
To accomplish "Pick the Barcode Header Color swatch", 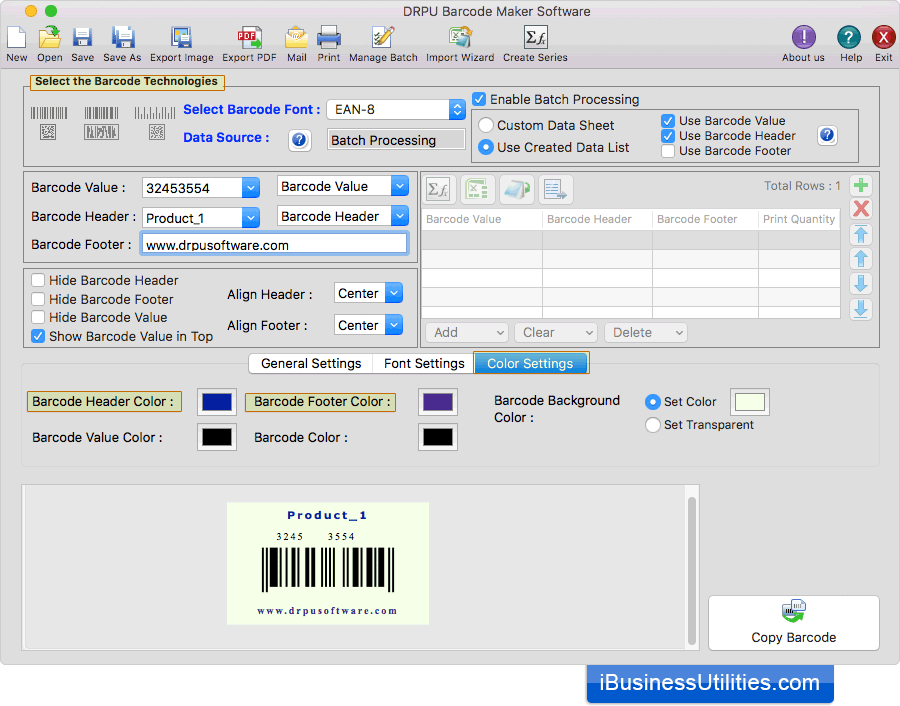I will coord(217,402).
